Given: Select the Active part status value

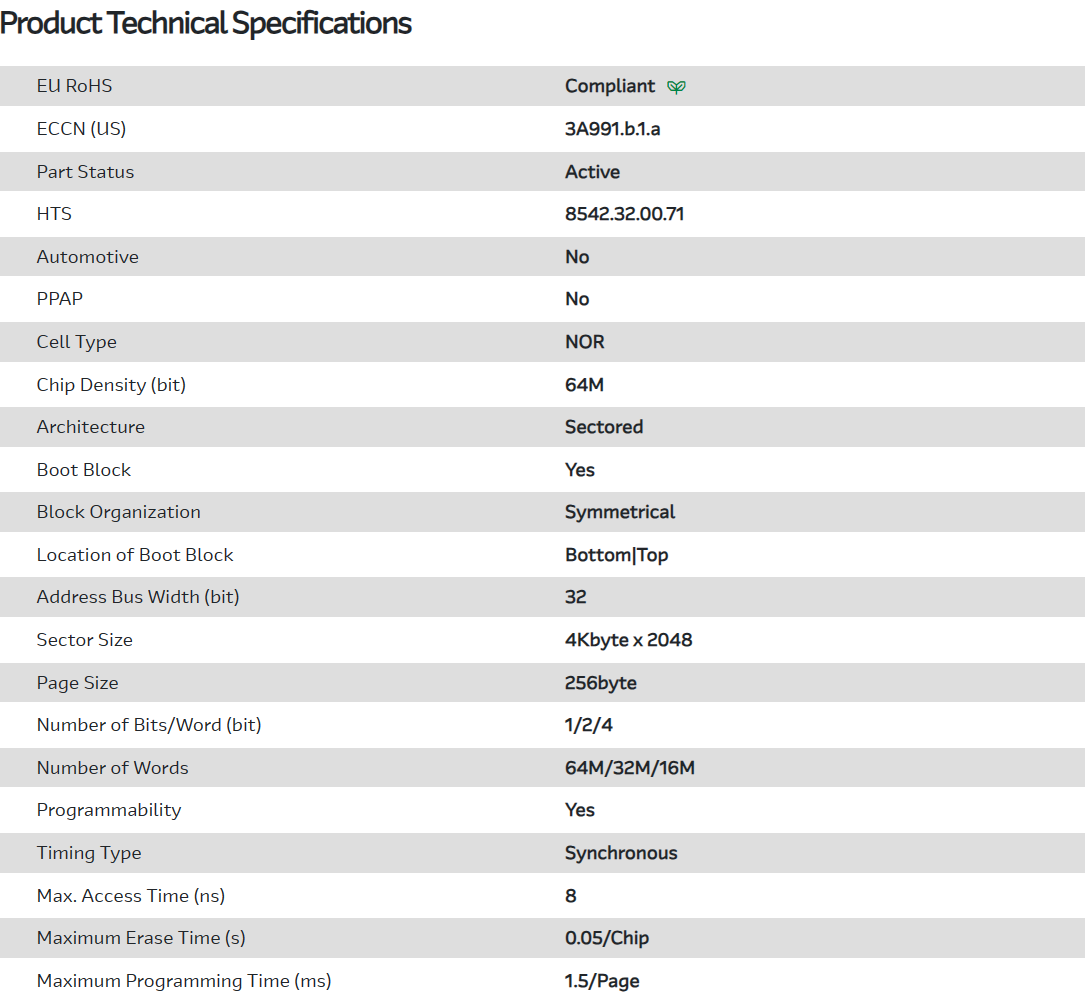Looking at the screenshot, I should [x=592, y=172].
